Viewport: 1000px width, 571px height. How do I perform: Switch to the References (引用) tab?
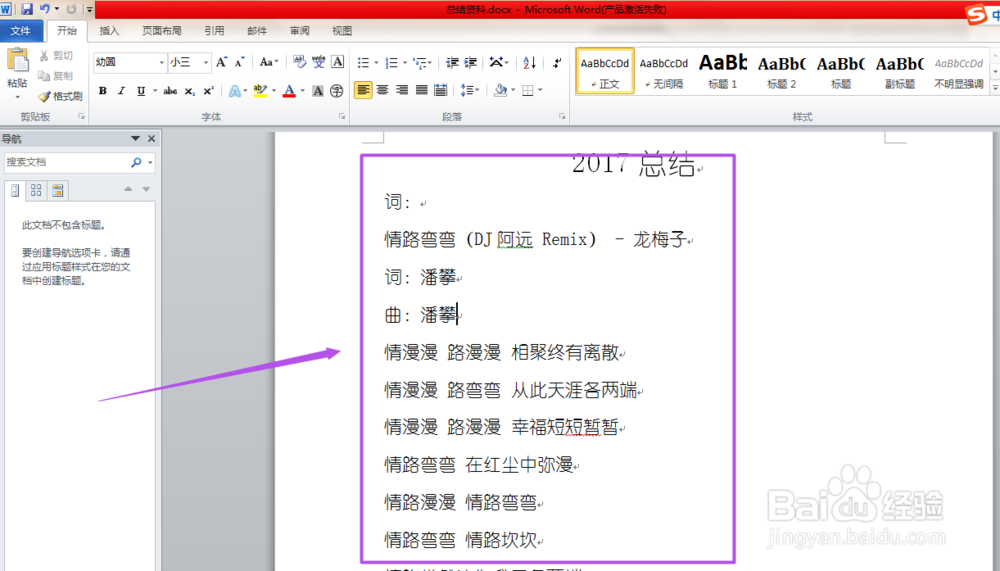pyautogui.click(x=214, y=31)
